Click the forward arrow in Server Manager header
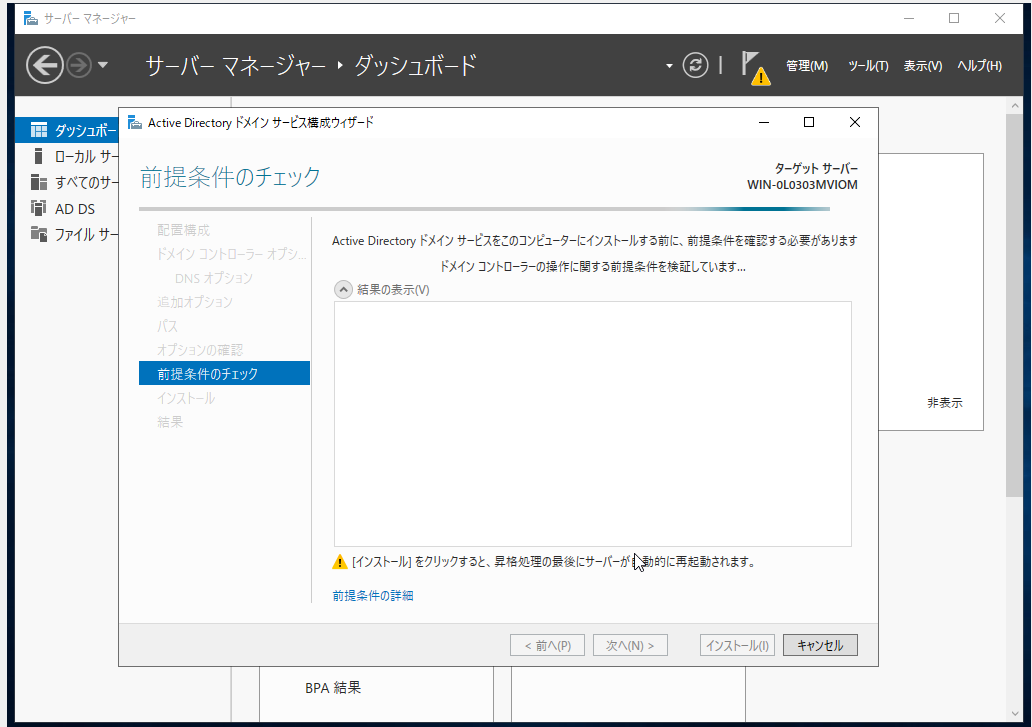1032x727 pixels. click(x=80, y=65)
